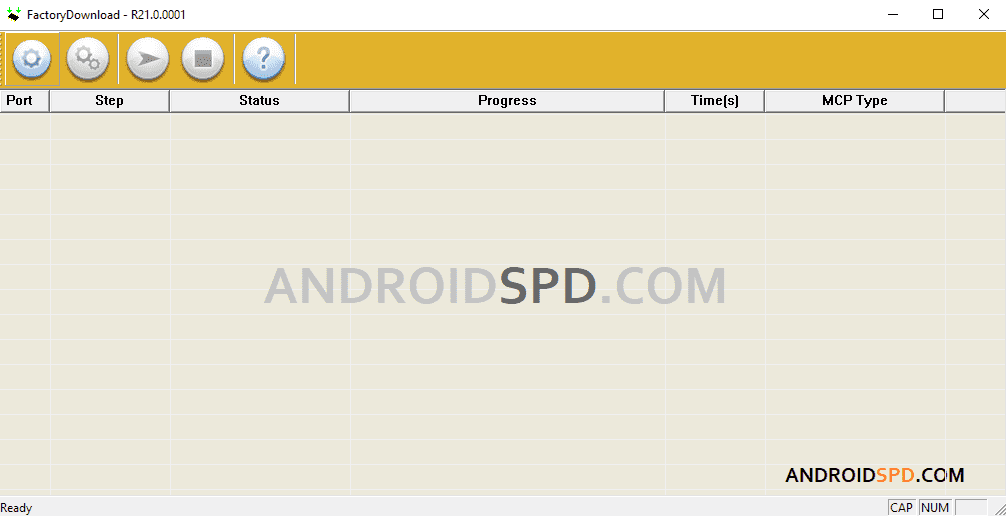
Task: Minimize the FactoryDownload window
Action: (x=892, y=14)
